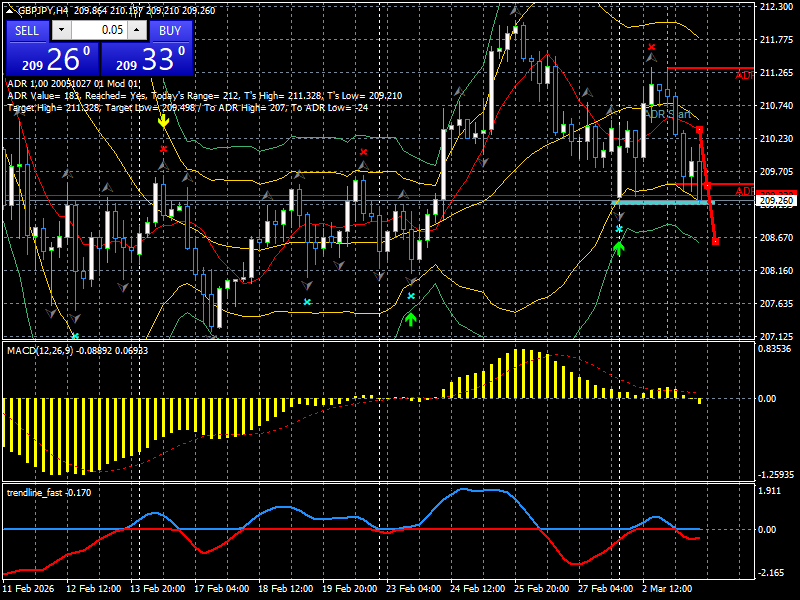Image resolution: width=800 pixels, height=600 pixels.
Task: Increase trade volume with up arrow
Action: [x=137, y=31]
